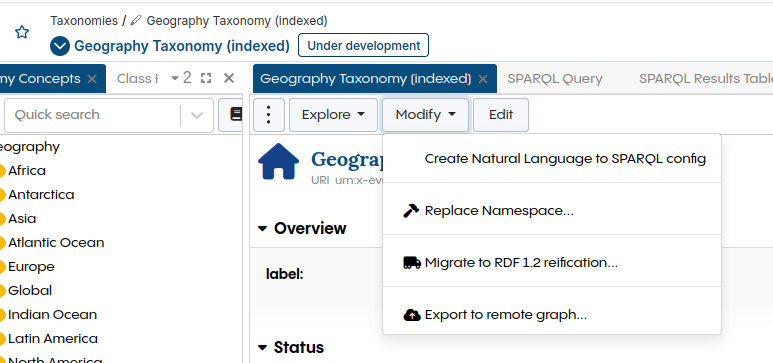Screen dimensions: 773x363
Task: Select Migrate to RDF 1.2 reification...
Action: [x=552, y=263]
